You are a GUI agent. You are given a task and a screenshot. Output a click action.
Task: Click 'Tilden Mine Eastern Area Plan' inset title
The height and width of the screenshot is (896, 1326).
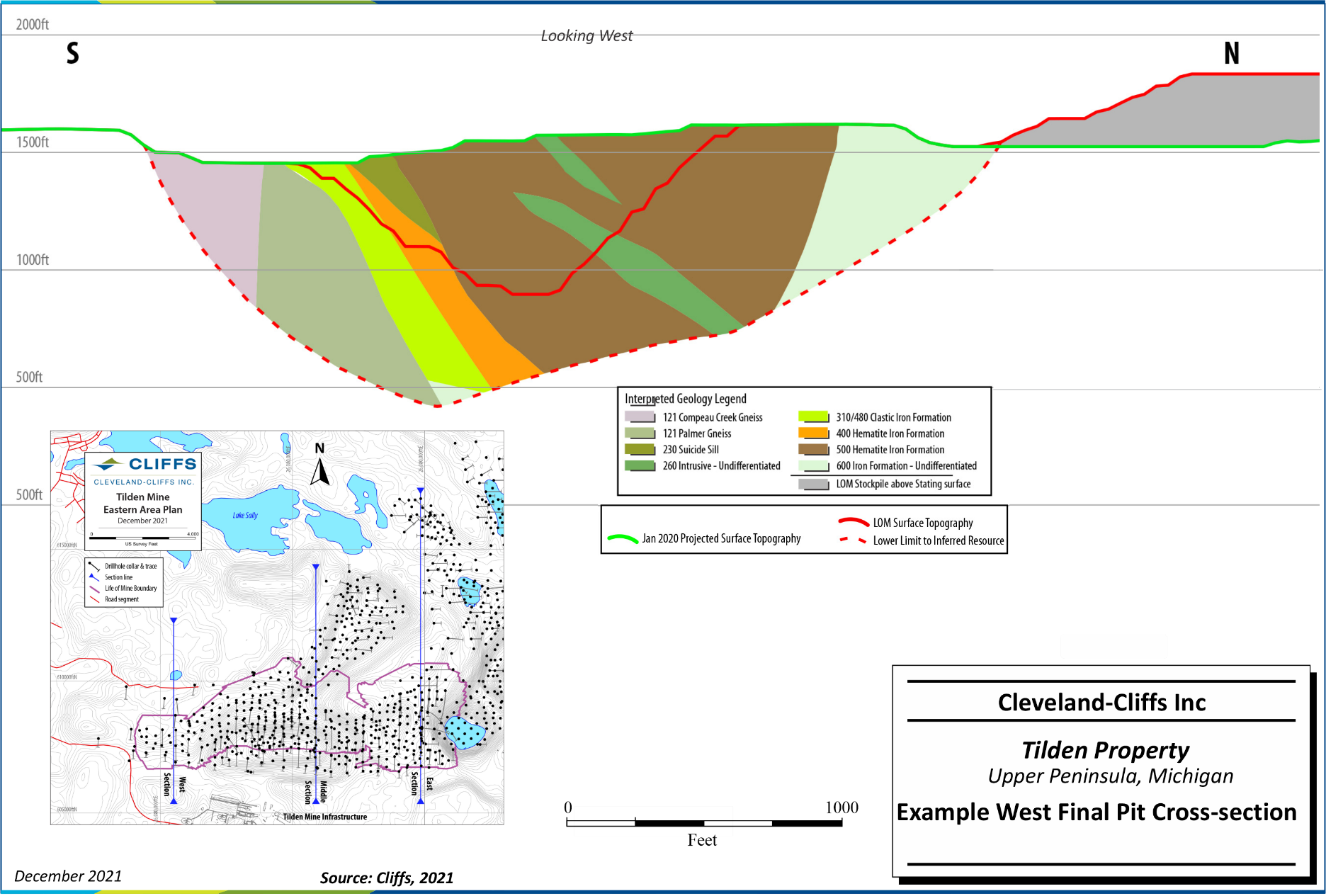point(143,504)
